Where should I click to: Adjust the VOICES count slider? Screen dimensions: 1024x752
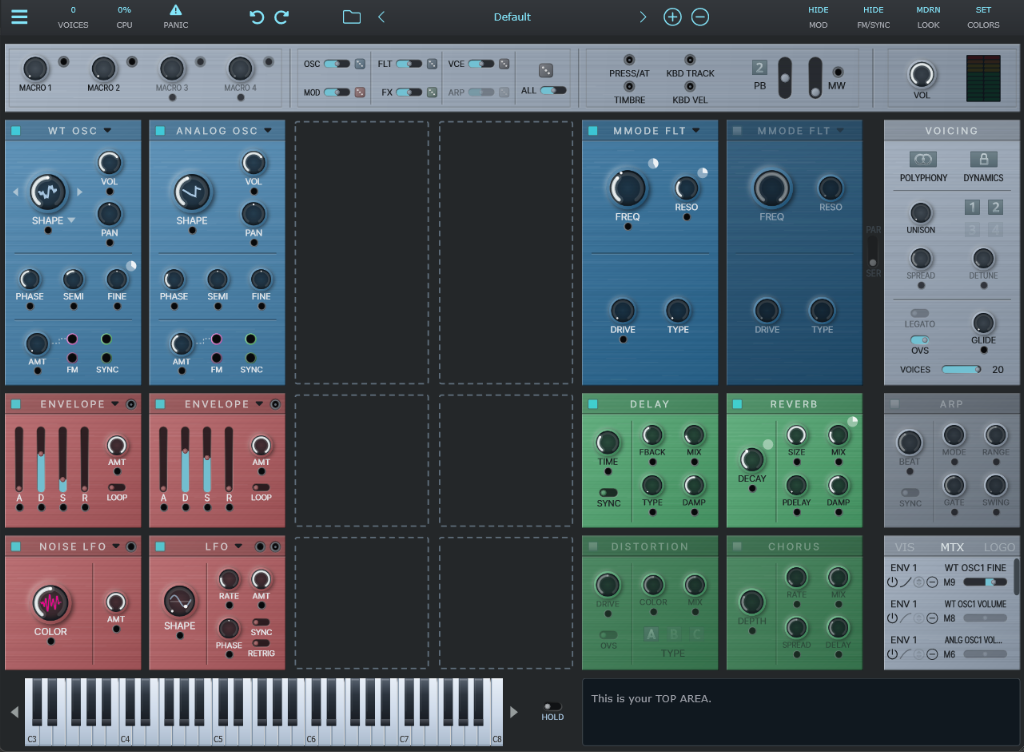(x=961, y=369)
